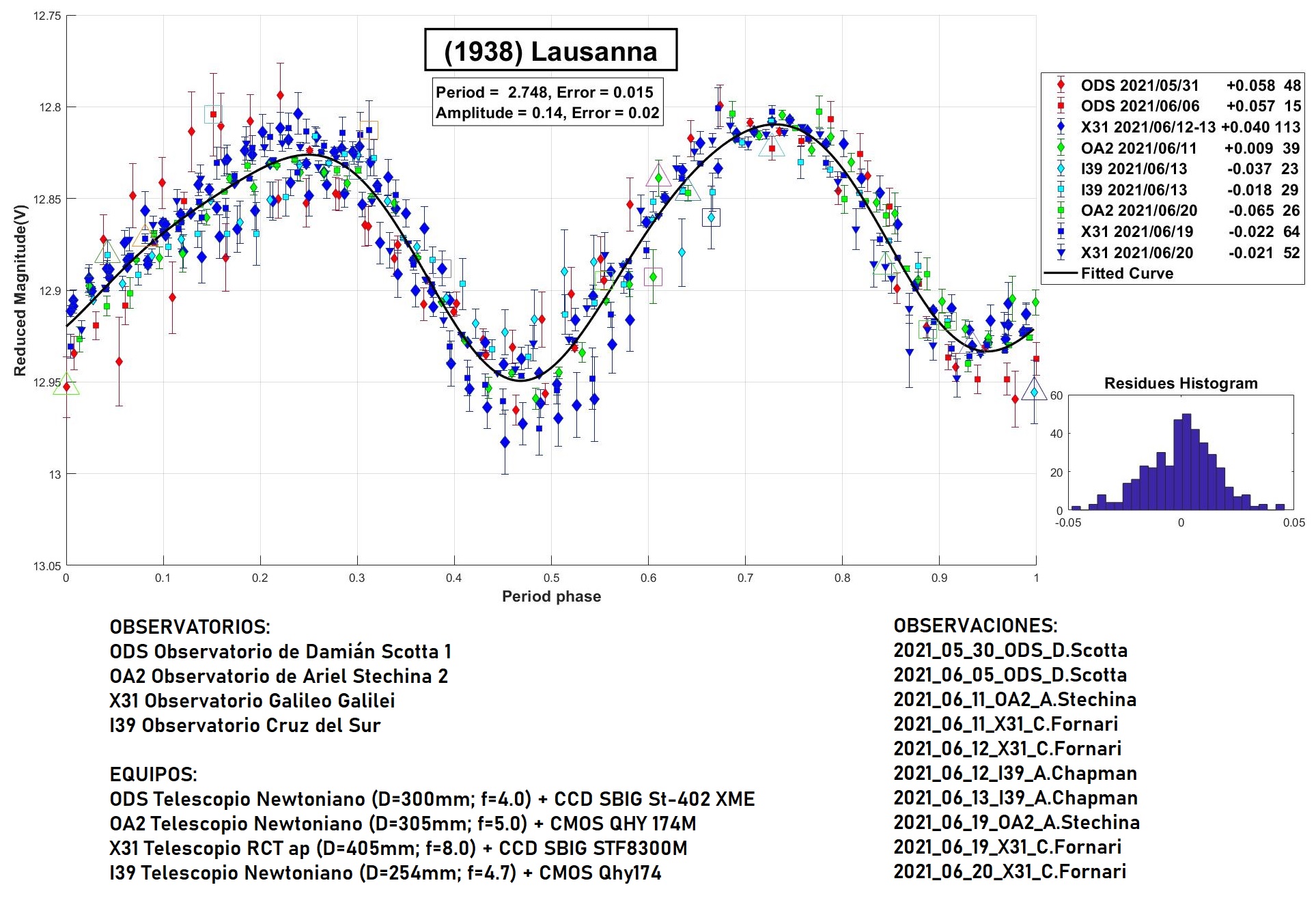This screenshot has height=898, width=1316.
Task: Click the 'Reduced Magnitude(V)' y-axis label
Action: pos(20,290)
